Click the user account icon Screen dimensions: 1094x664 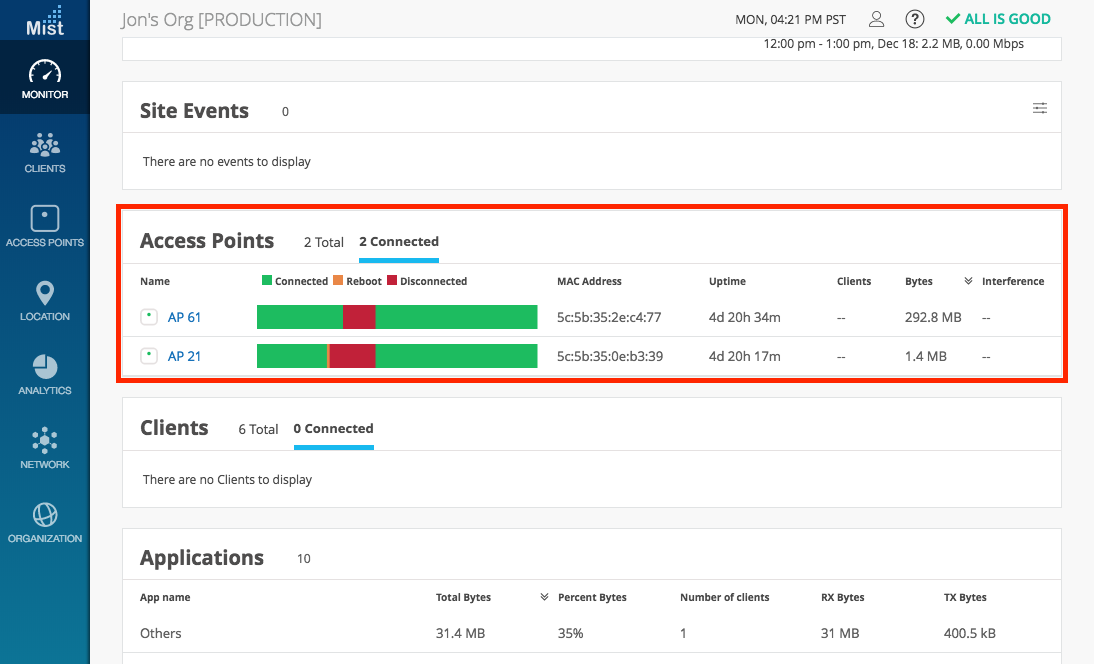pyautogui.click(x=876, y=19)
